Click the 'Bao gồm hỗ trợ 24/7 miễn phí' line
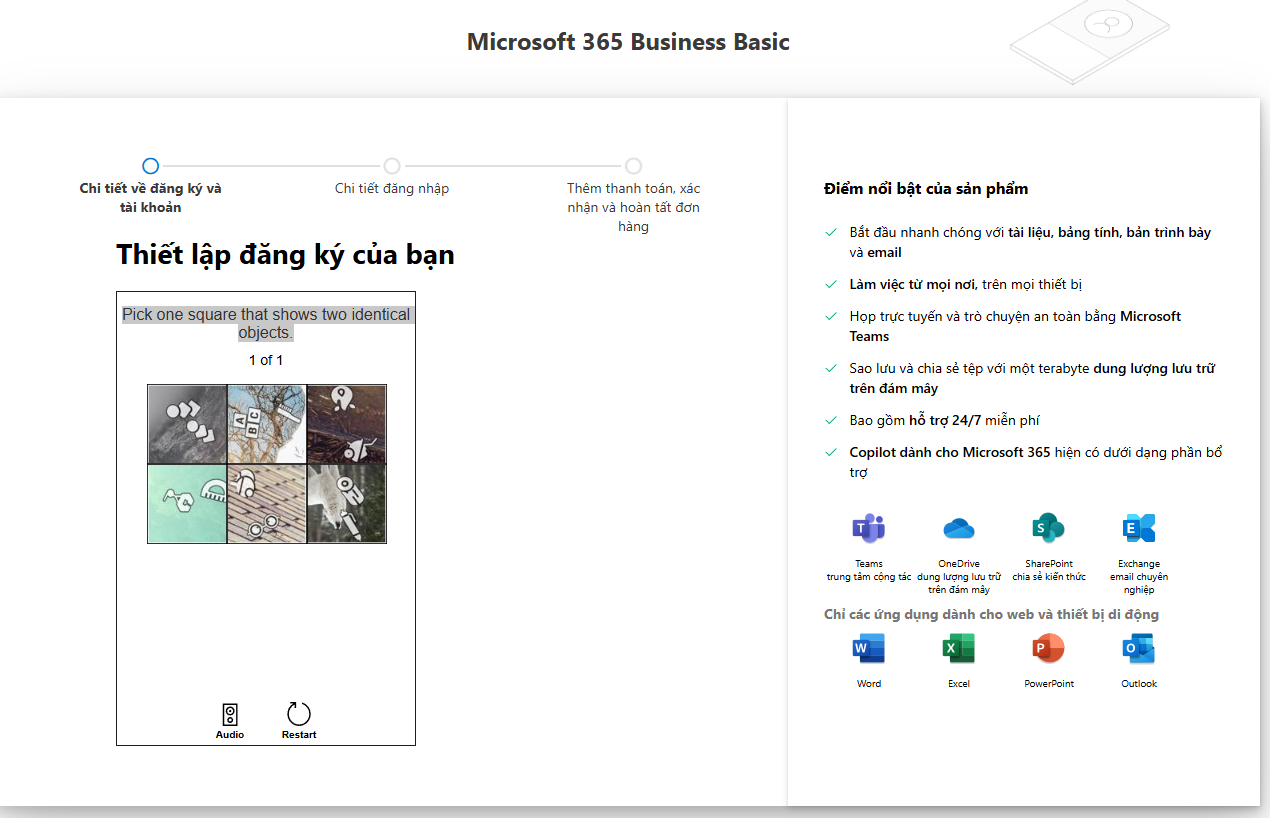The image size is (1270, 818). 945,420
